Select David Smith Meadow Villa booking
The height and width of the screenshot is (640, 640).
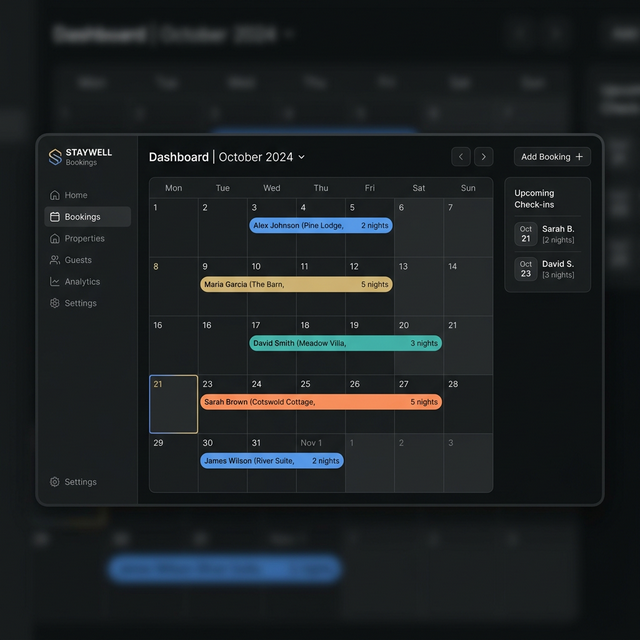point(345,343)
